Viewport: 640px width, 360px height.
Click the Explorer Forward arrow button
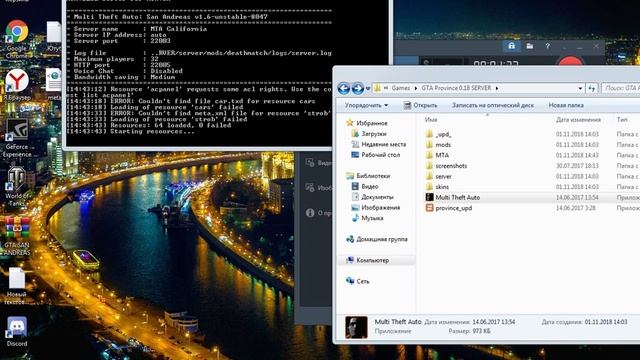(358, 88)
